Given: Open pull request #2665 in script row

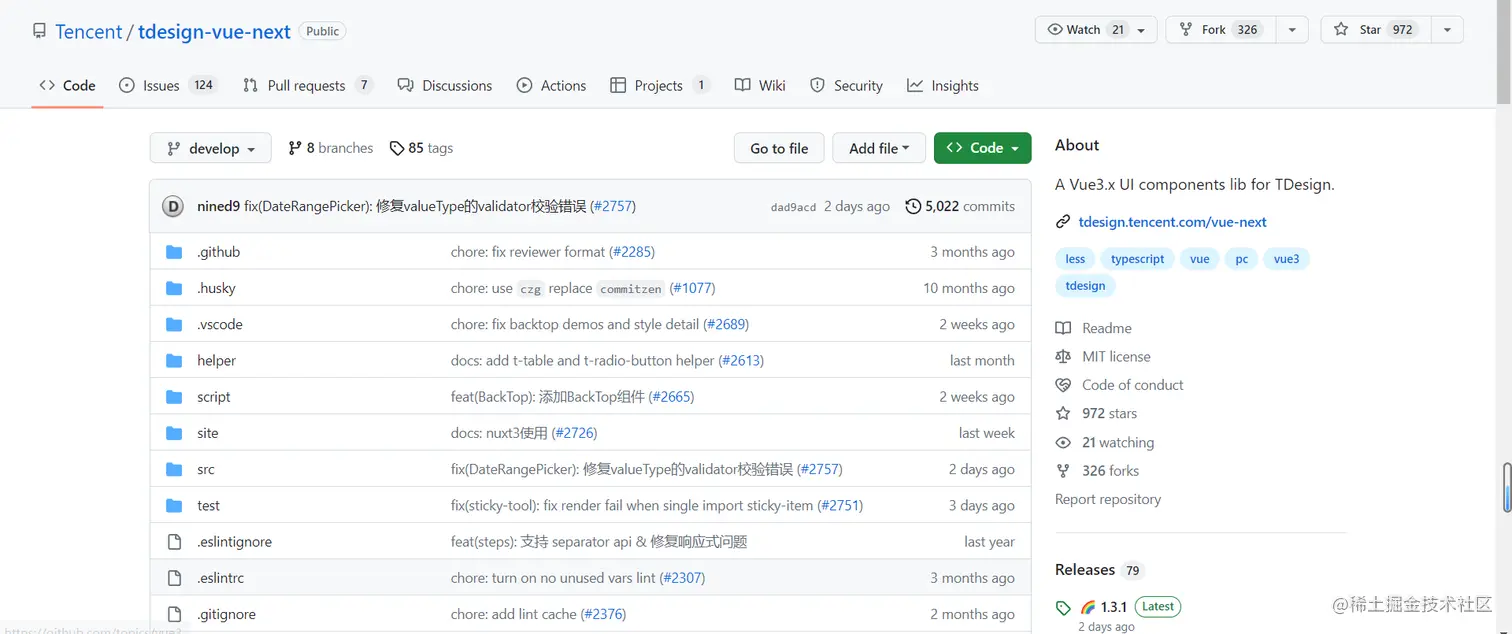Looking at the screenshot, I should [671, 397].
